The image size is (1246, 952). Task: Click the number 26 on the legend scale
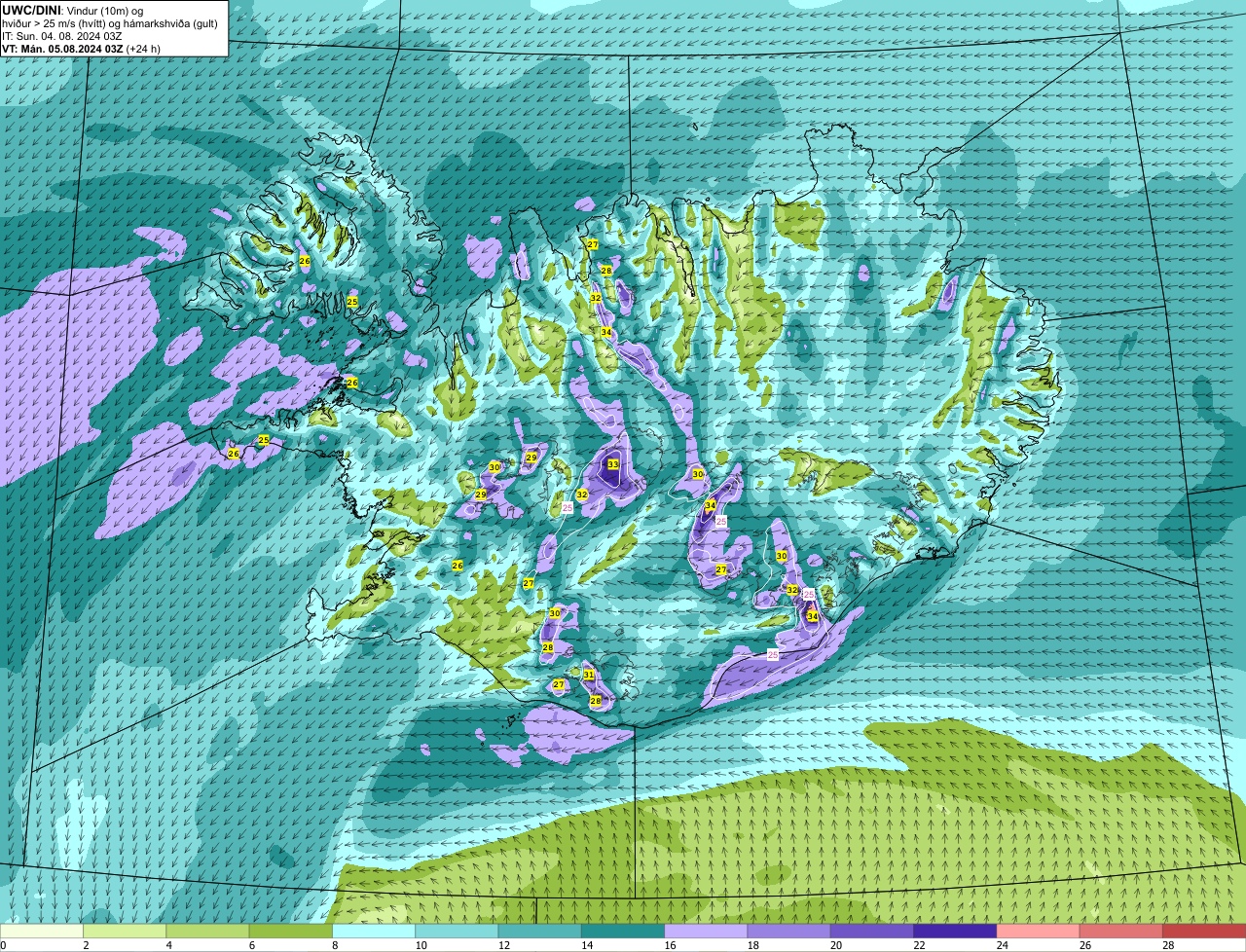coord(1085,945)
